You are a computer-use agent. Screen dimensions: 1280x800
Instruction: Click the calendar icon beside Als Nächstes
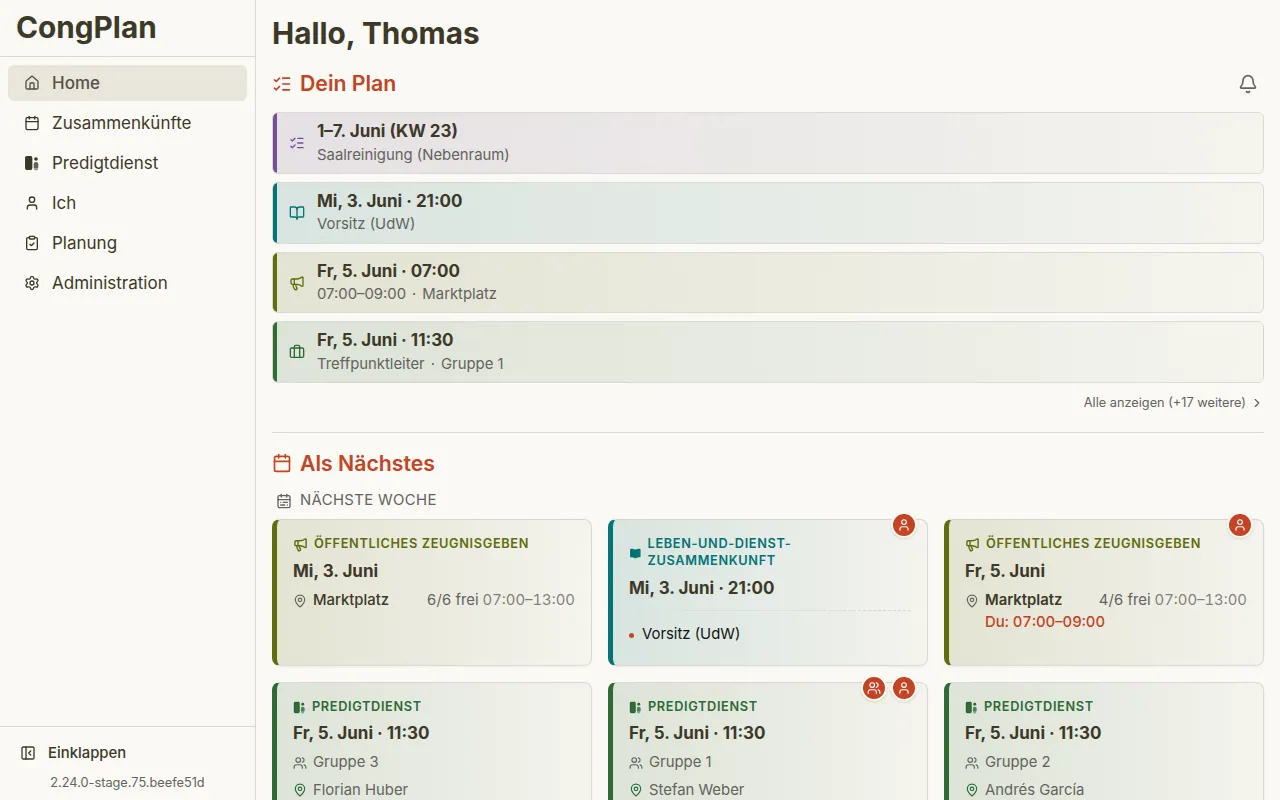(x=282, y=463)
